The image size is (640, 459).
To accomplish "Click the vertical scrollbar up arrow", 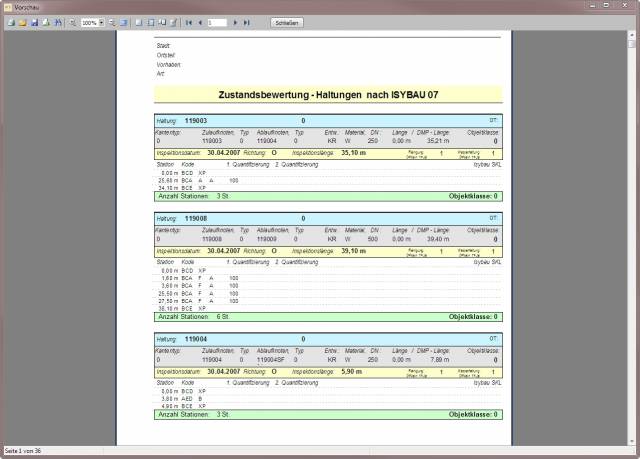I will [631, 35].
